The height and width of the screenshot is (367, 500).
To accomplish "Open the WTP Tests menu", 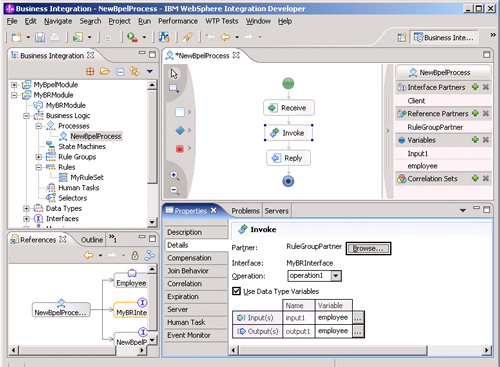I will 222,21.
